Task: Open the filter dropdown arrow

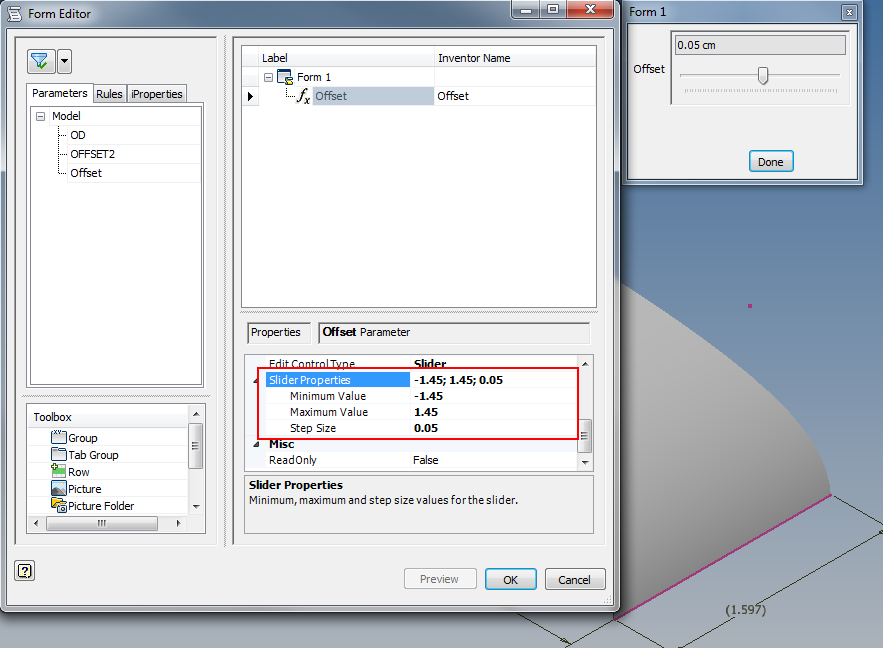Action: (65, 61)
